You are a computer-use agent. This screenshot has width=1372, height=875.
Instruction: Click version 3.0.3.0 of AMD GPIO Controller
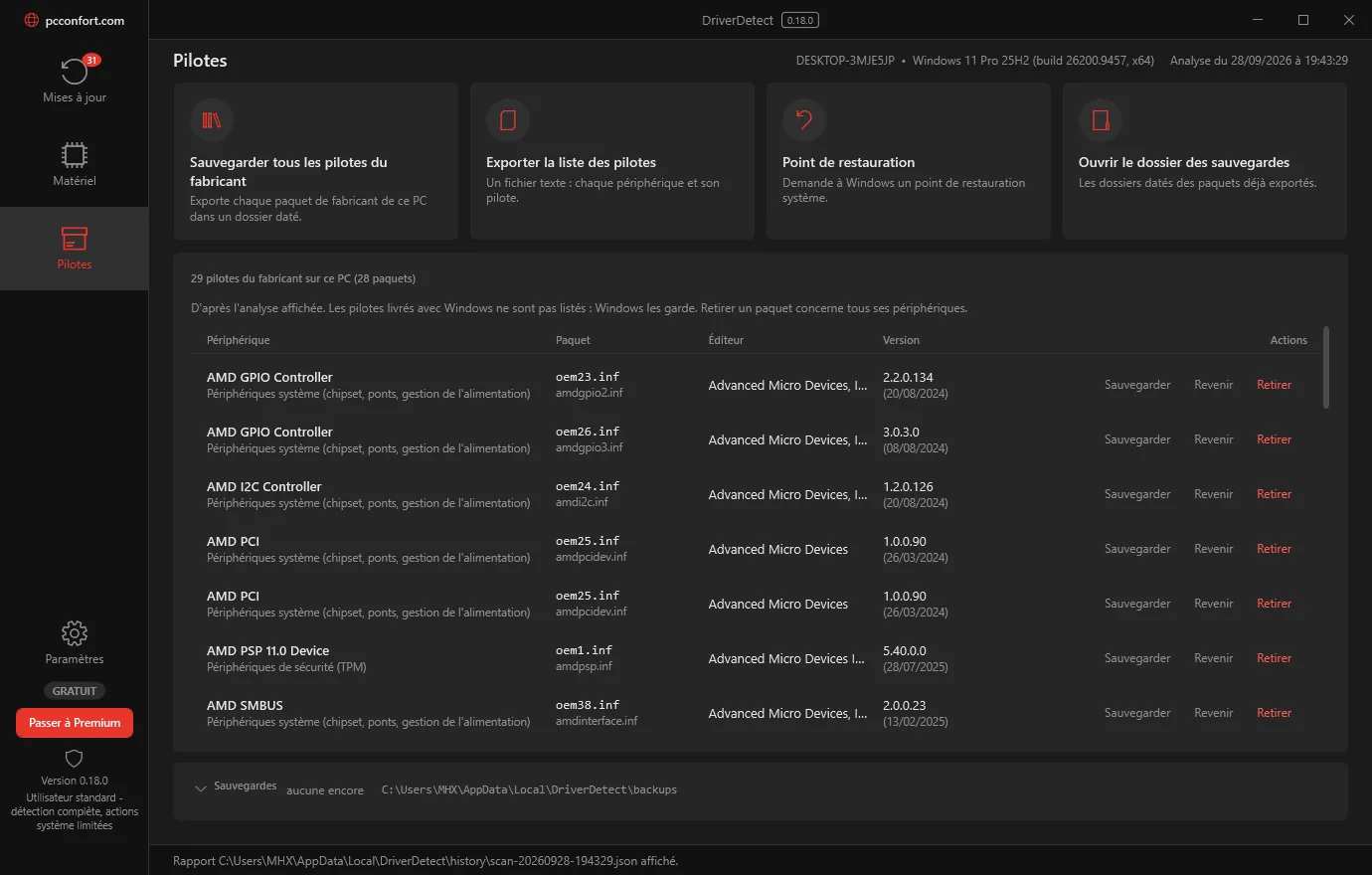901,432
